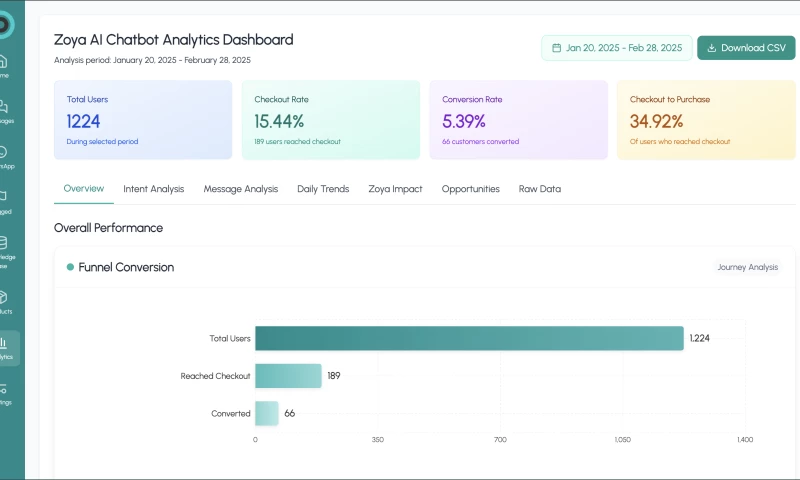This screenshot has height=480, width=800.
Task: Click the Reached Checkout bar in funnel chart
Action: pos(288,376)
